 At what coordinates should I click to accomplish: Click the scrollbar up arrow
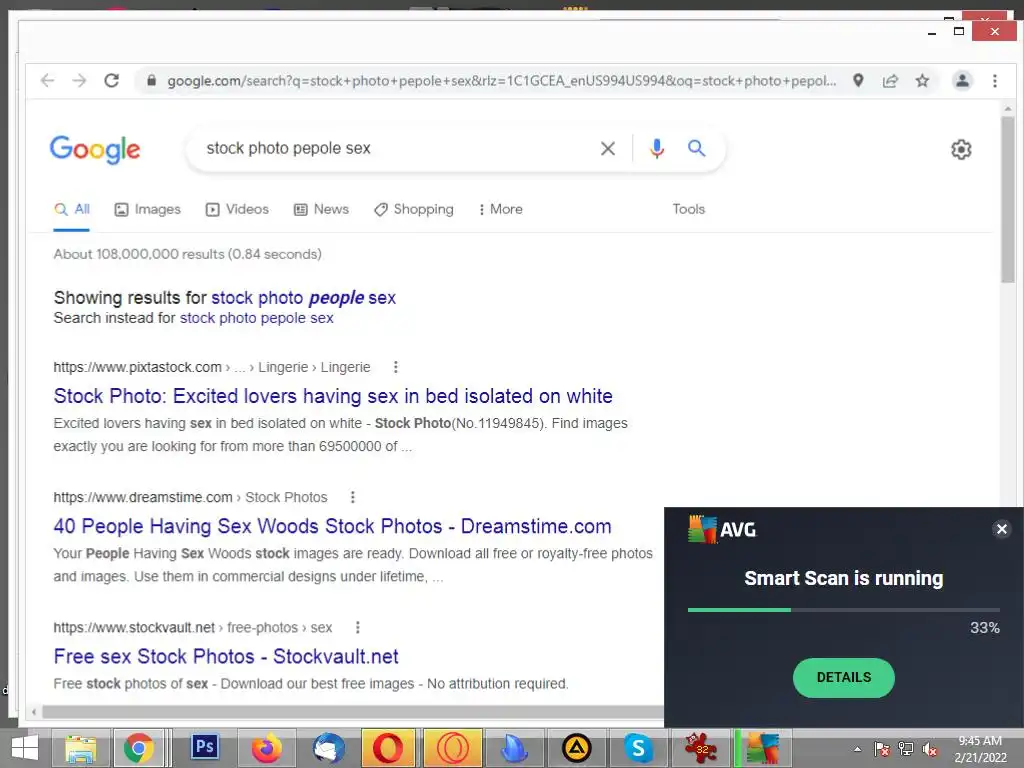tap(1008, 108)
